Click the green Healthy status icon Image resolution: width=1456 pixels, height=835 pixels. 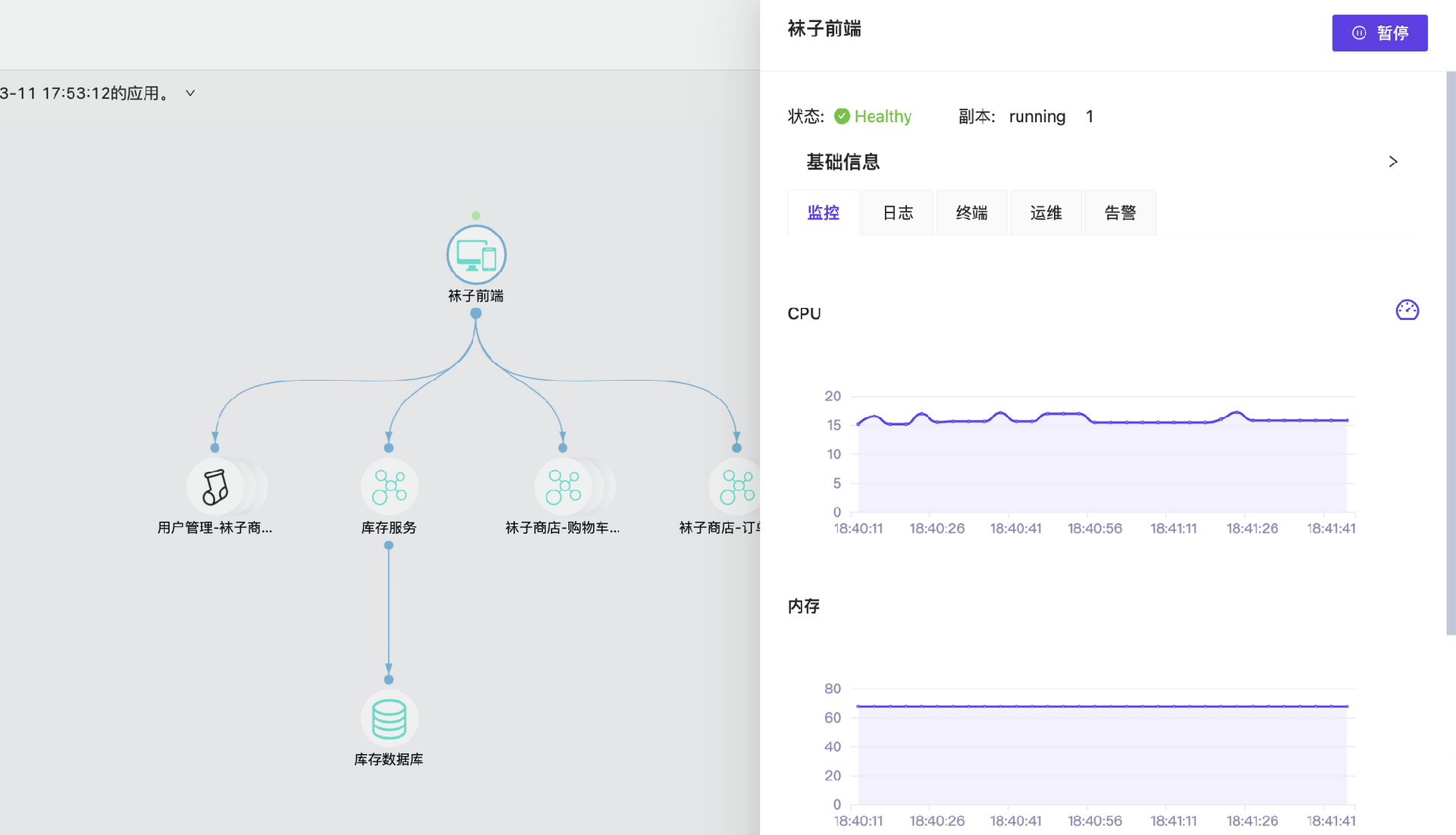(842, 116)
